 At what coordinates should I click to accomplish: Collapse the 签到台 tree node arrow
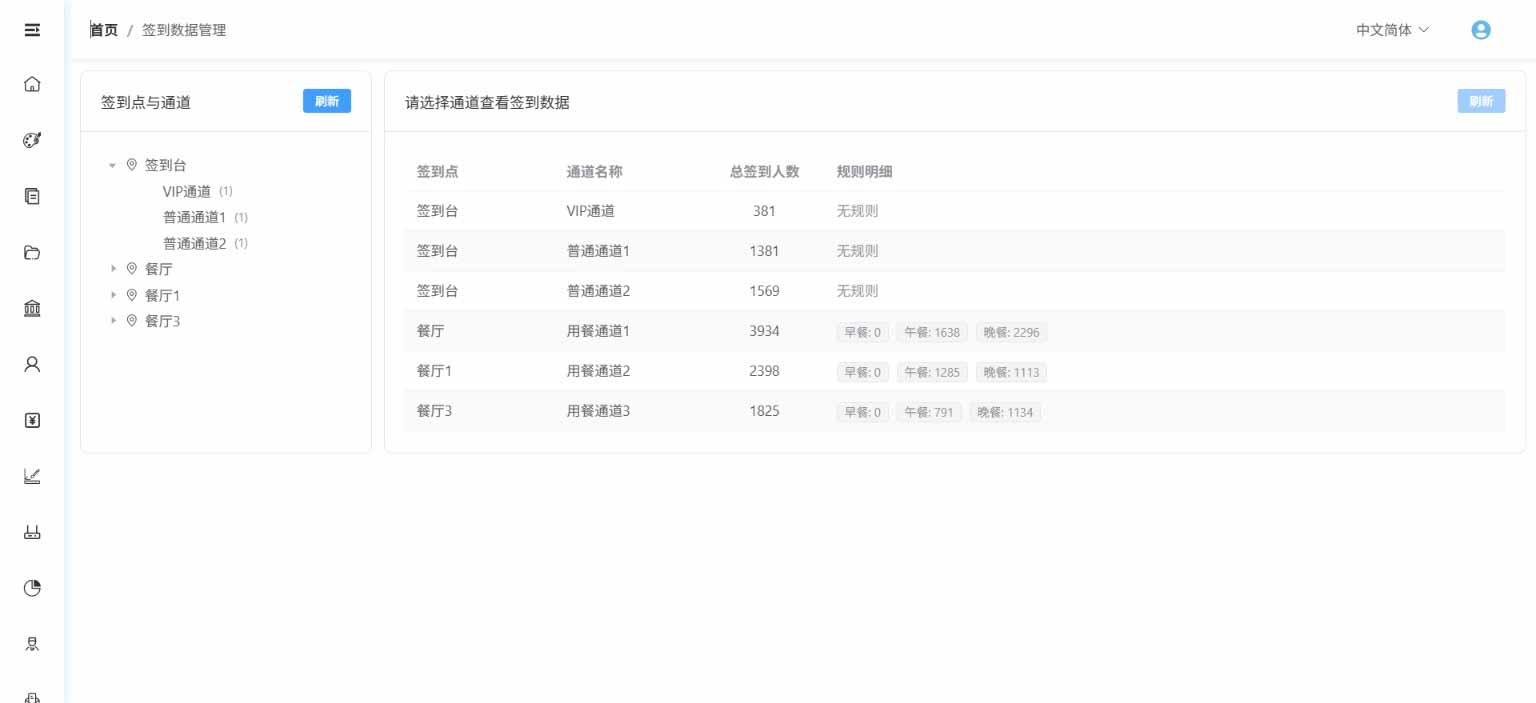[x=113, y=166]
